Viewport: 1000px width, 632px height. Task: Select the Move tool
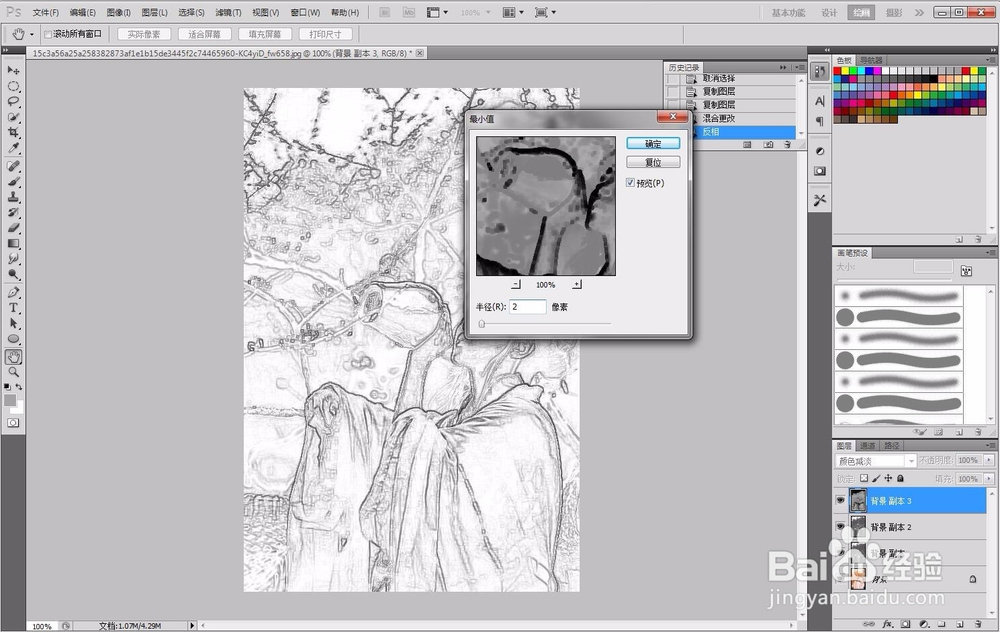tap(13, 70)
